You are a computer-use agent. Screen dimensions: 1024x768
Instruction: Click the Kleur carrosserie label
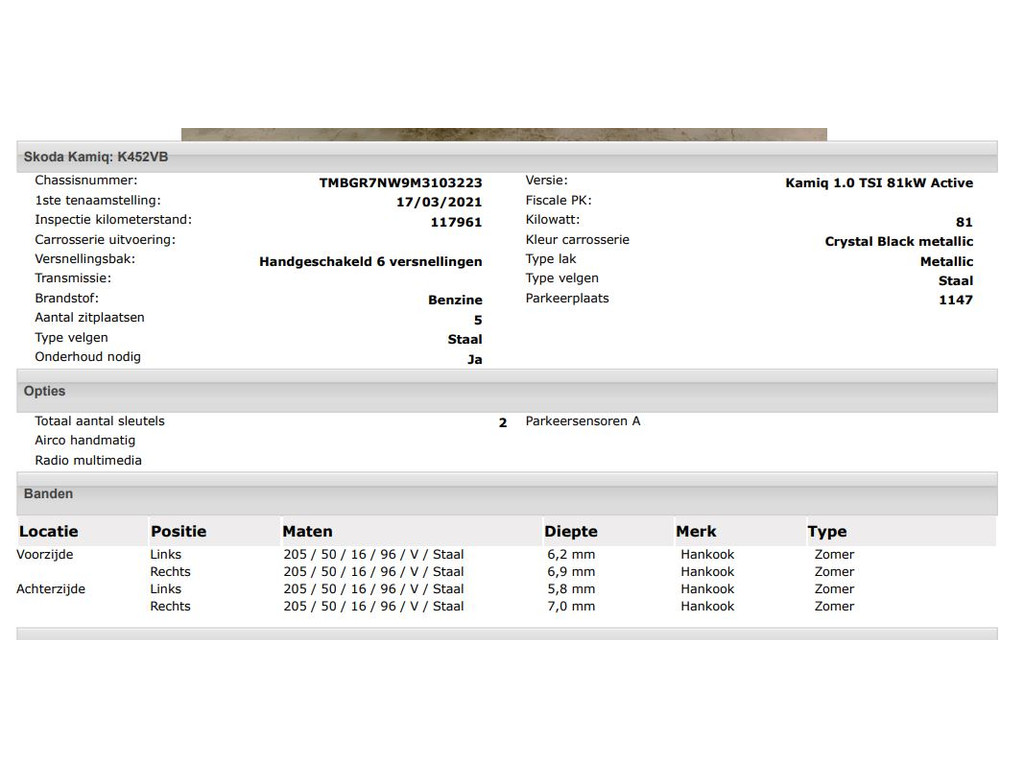pos(577,240)
